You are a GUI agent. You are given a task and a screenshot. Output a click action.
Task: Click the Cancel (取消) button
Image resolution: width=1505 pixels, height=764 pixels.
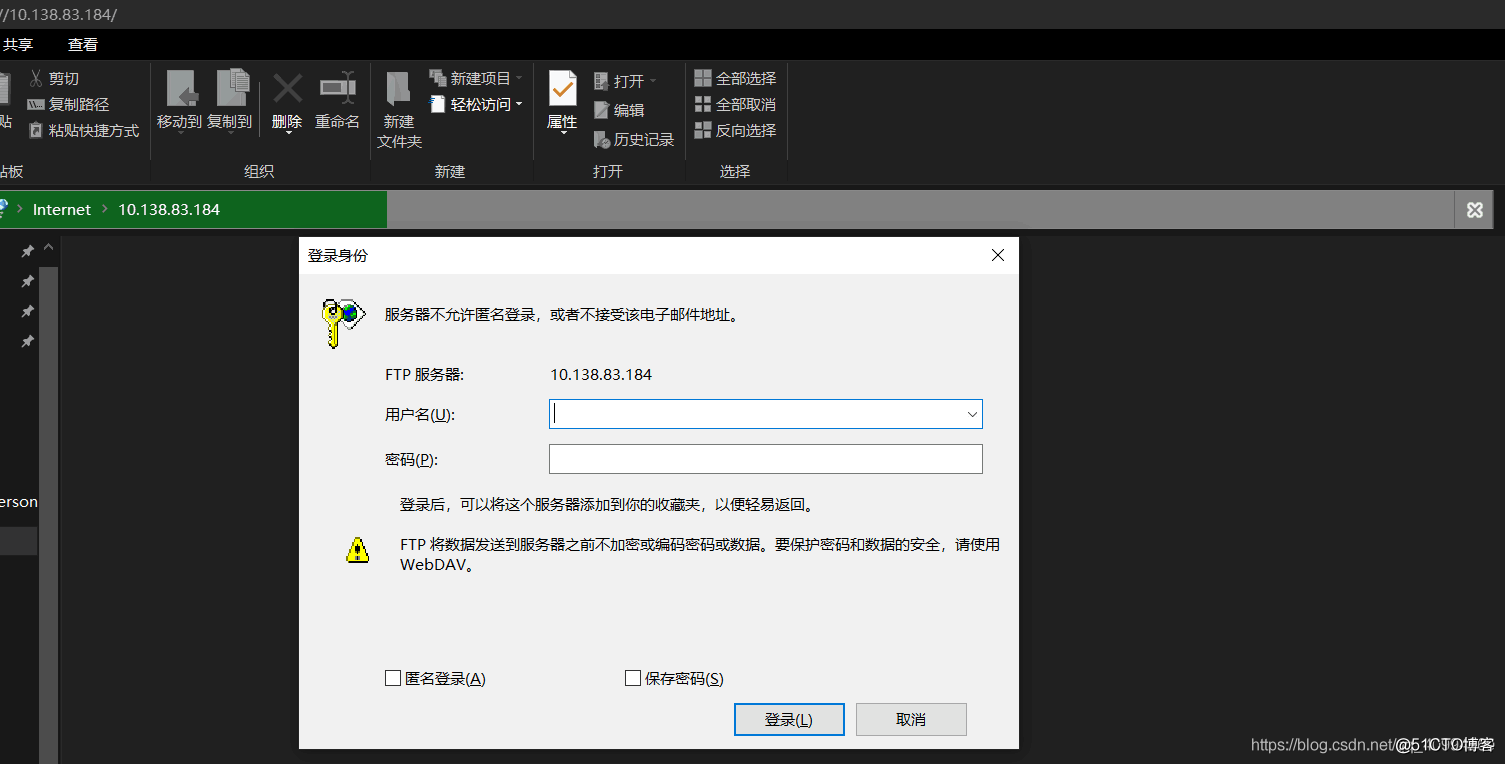pos(911,719)
